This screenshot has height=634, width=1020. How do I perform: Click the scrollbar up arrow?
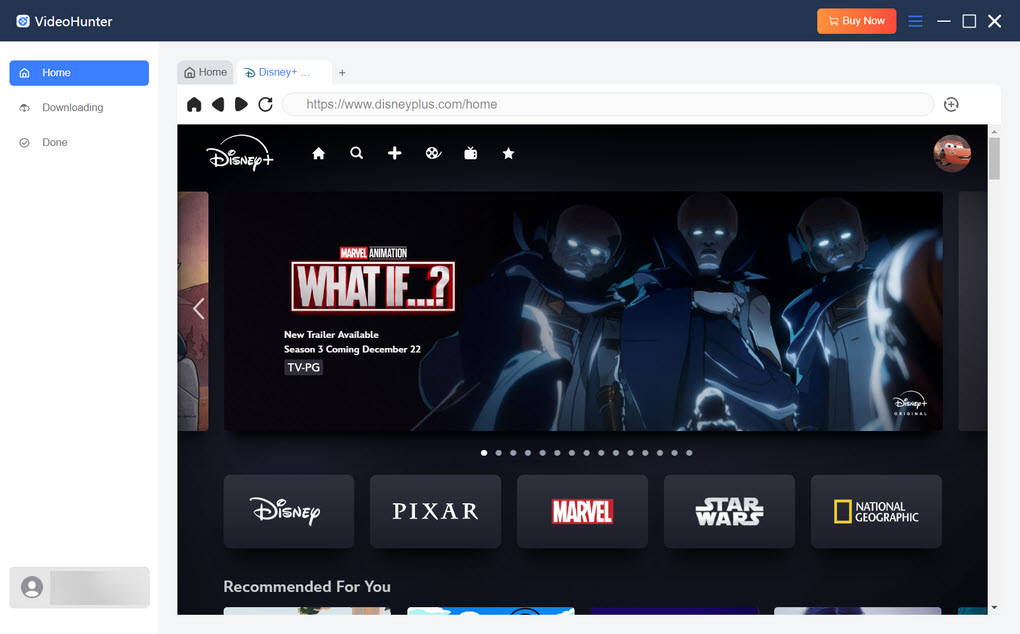[994, 132]
